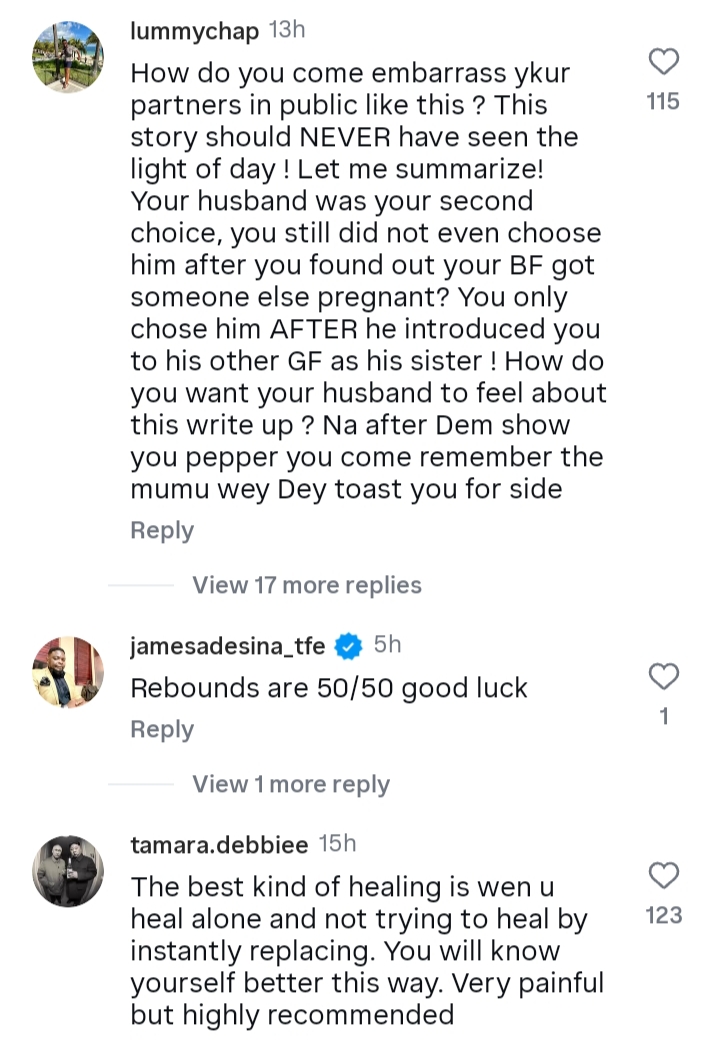Viewport: 720px width, 1040px height.
Task: Open tamara.debbiee's profile picture
Action: (69, 869)
